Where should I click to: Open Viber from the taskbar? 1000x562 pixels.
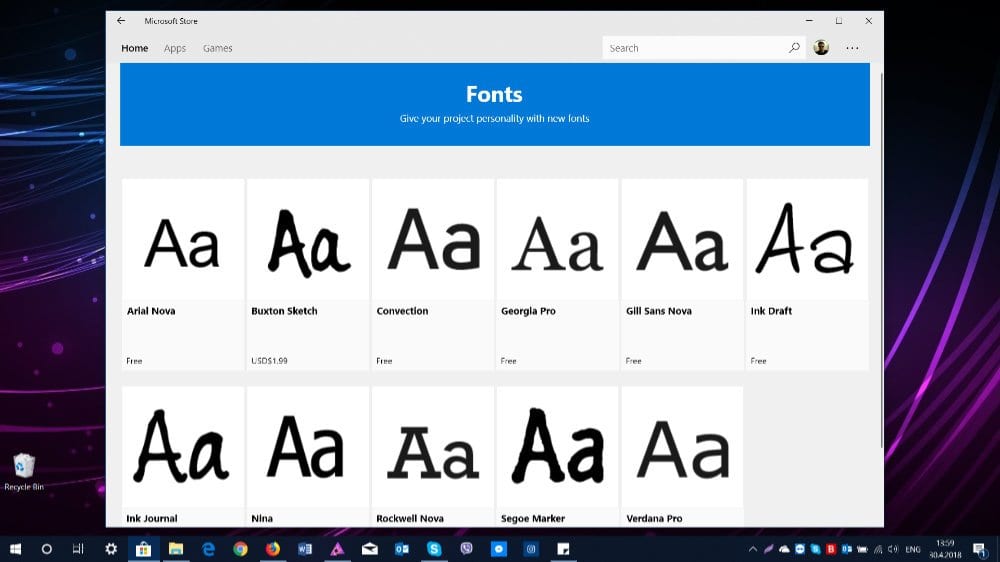[x=467, y=549]
